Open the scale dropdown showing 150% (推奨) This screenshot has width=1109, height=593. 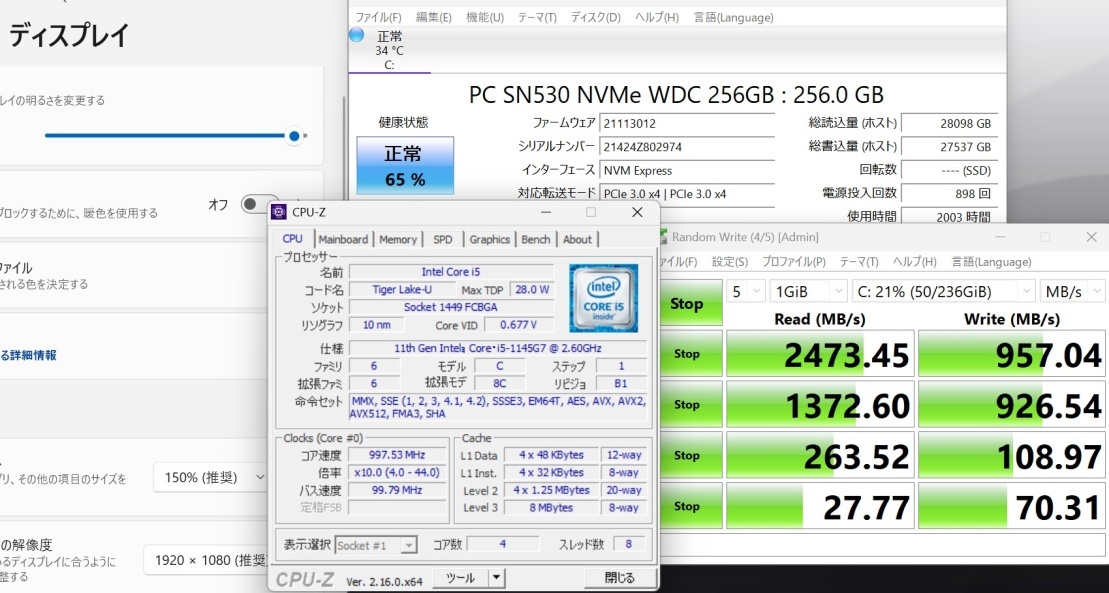click(x=211, y=478)
